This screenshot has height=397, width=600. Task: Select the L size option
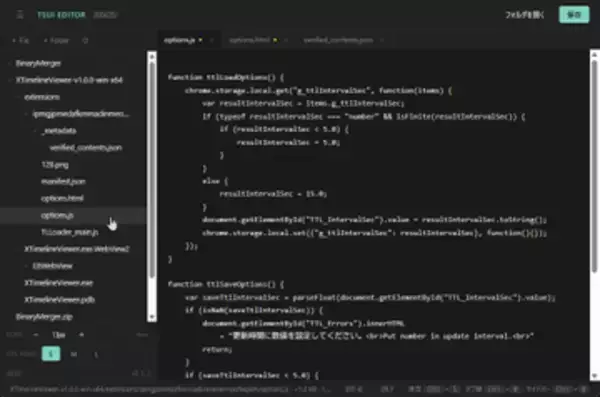click(x=96, y=354)
